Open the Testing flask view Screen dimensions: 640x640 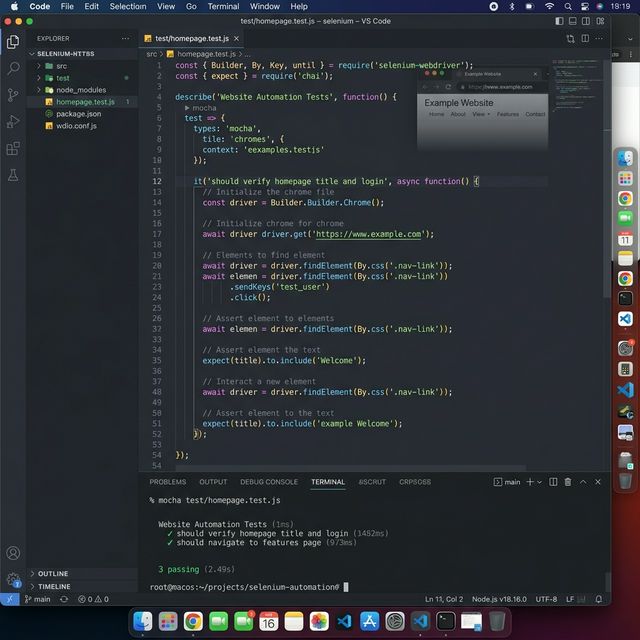tap(13, 175)
